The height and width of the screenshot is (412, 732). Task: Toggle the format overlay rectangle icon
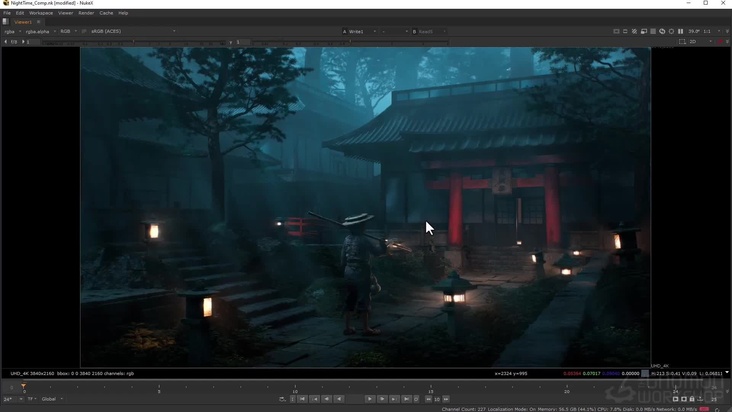click(682, 42)
